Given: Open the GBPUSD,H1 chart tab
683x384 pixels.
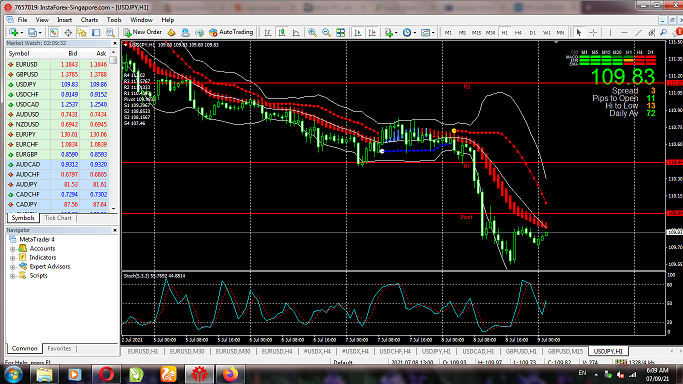Looking at the screenshot, I should (521, 351).
